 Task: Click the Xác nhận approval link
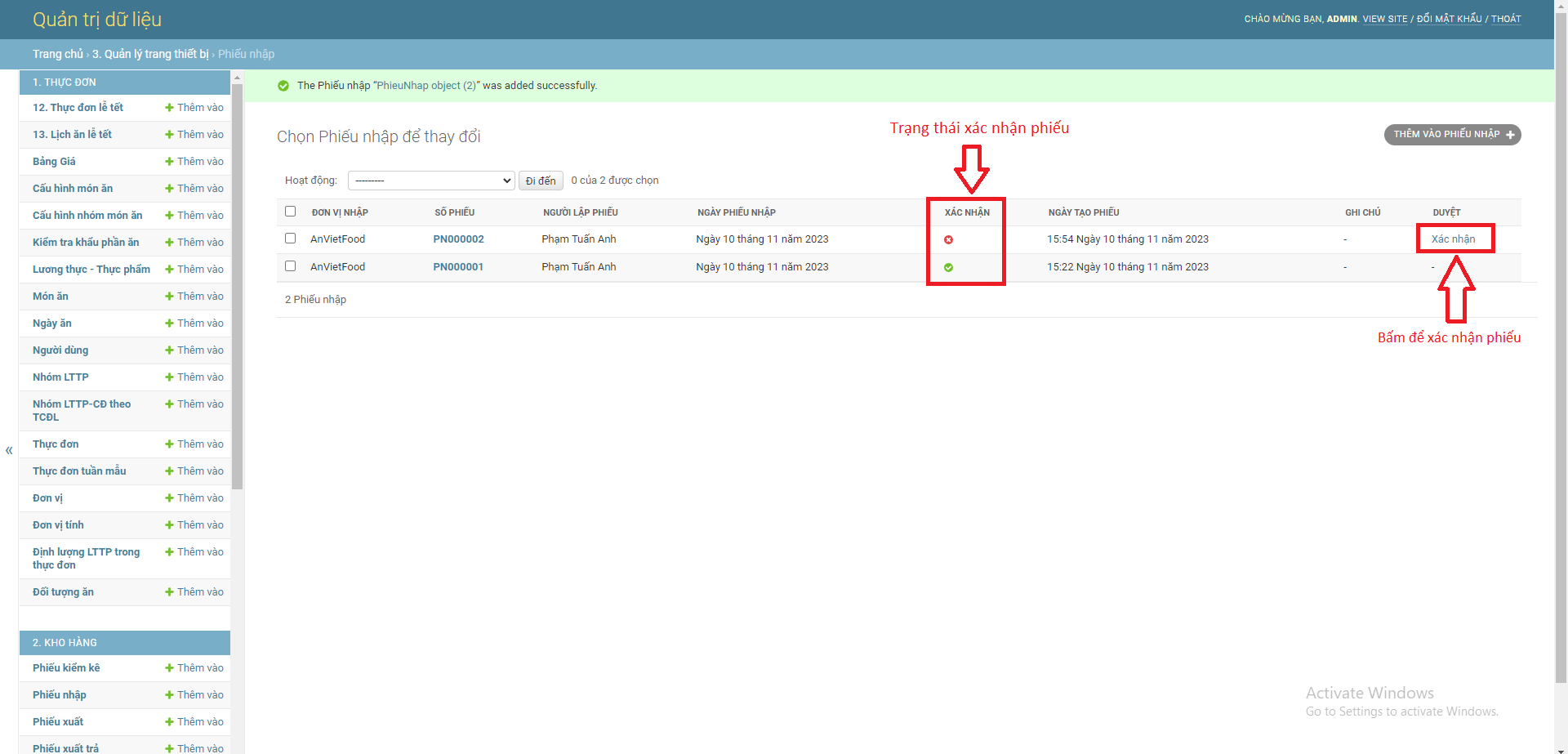click(1455, 239)
